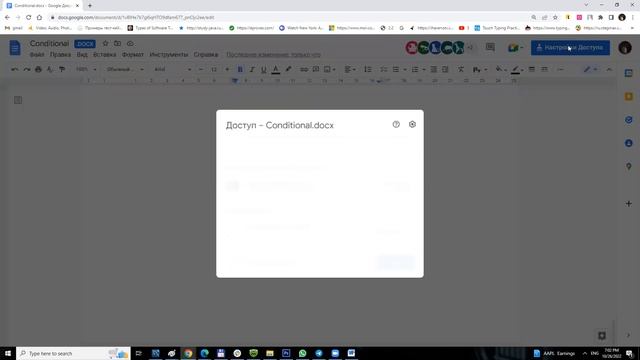
Task: Open the Справка menu
Action: [206, 55]
